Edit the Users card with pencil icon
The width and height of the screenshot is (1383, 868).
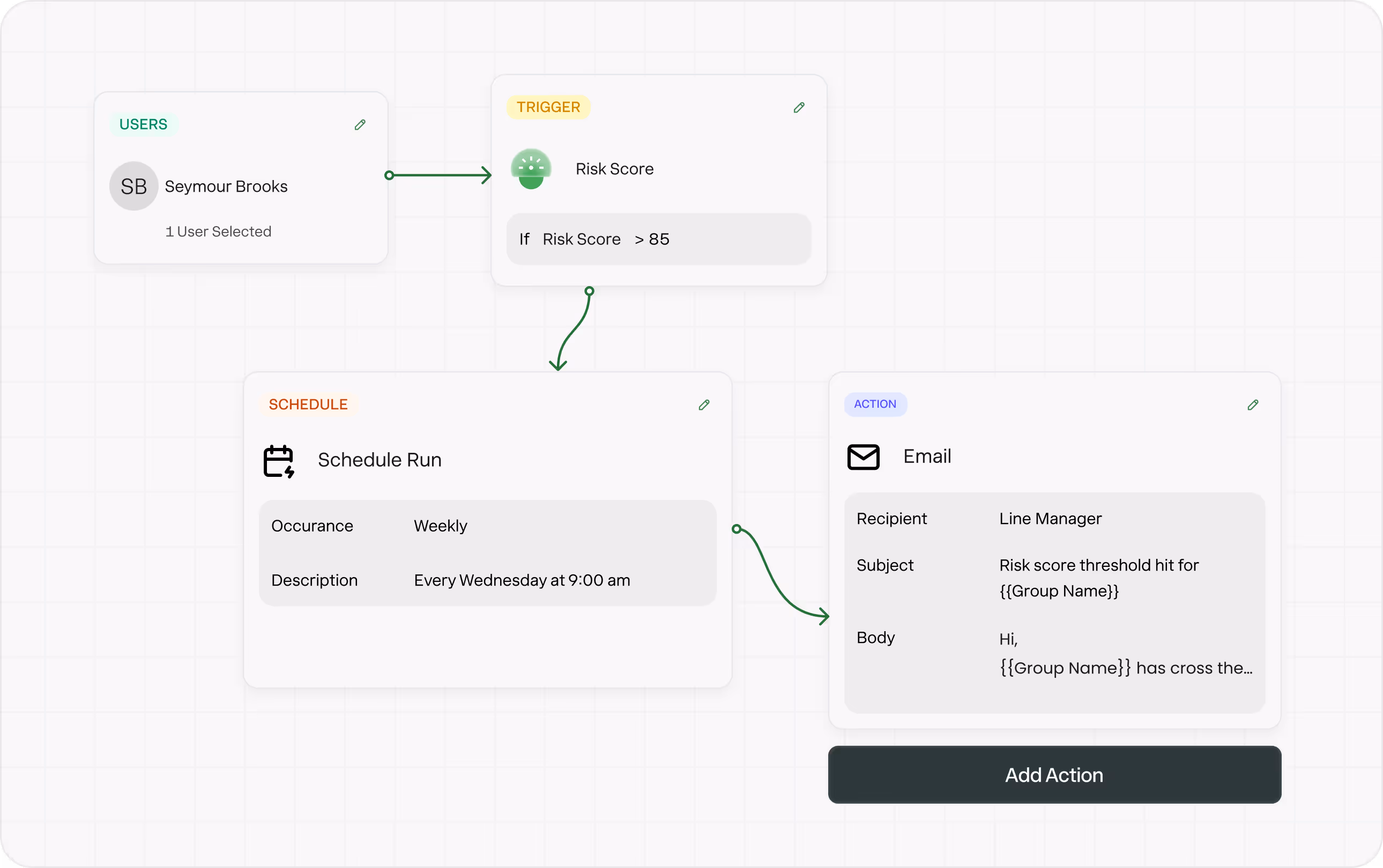click(360, 124)
